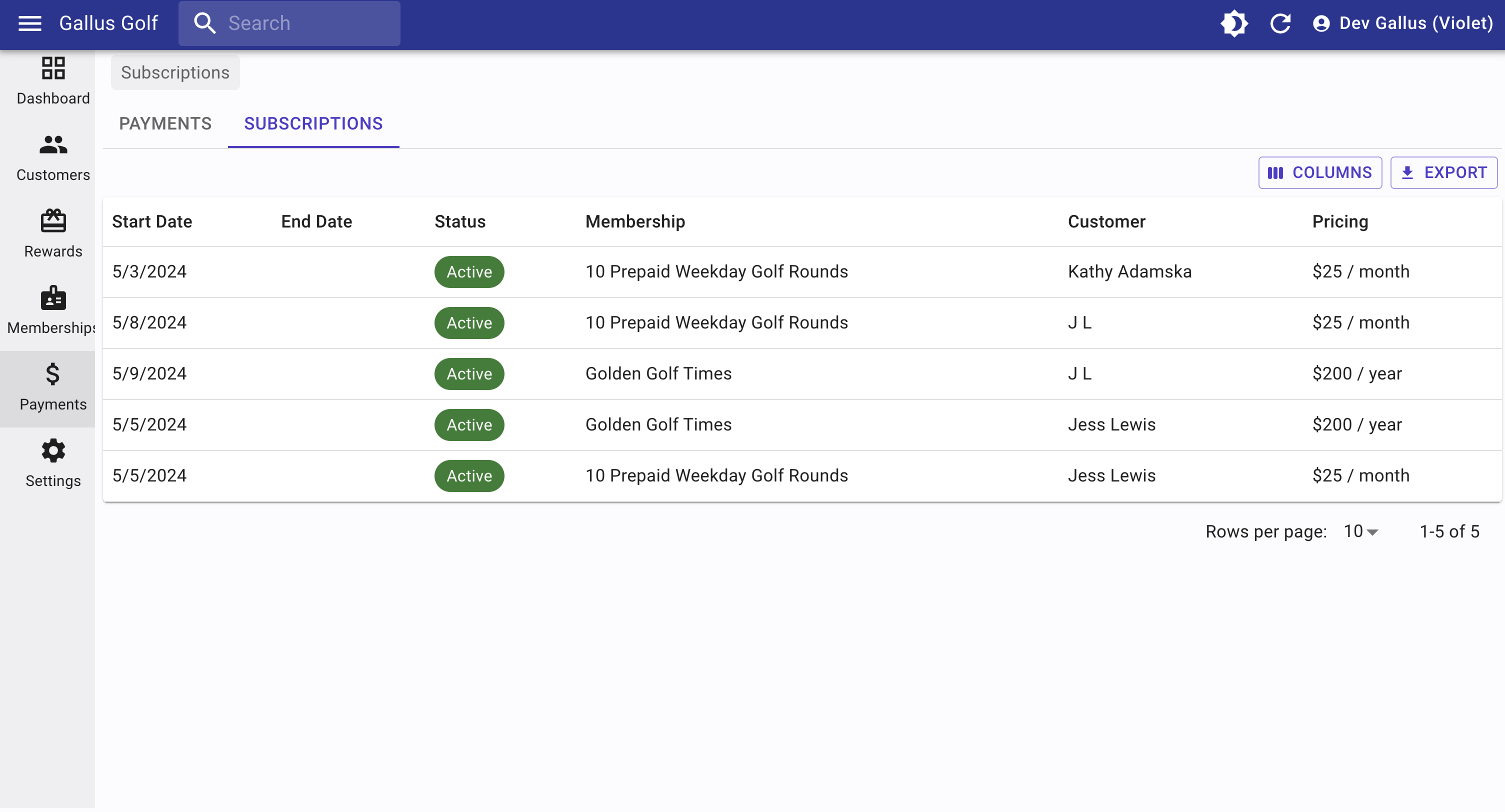The image size is (1505, 812).
Task: Click Active badge in Kathy Adamska row
Action: [x=469, y=271]
